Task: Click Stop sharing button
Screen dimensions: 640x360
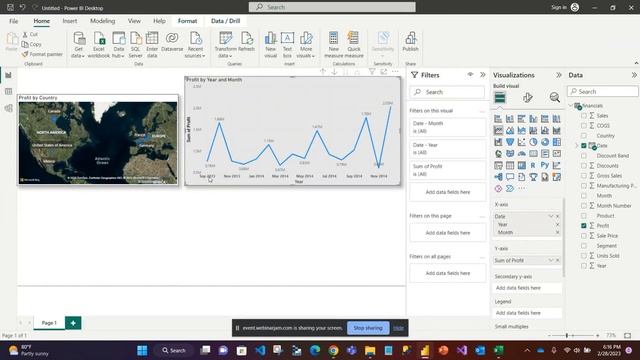Action: point(368,328)
